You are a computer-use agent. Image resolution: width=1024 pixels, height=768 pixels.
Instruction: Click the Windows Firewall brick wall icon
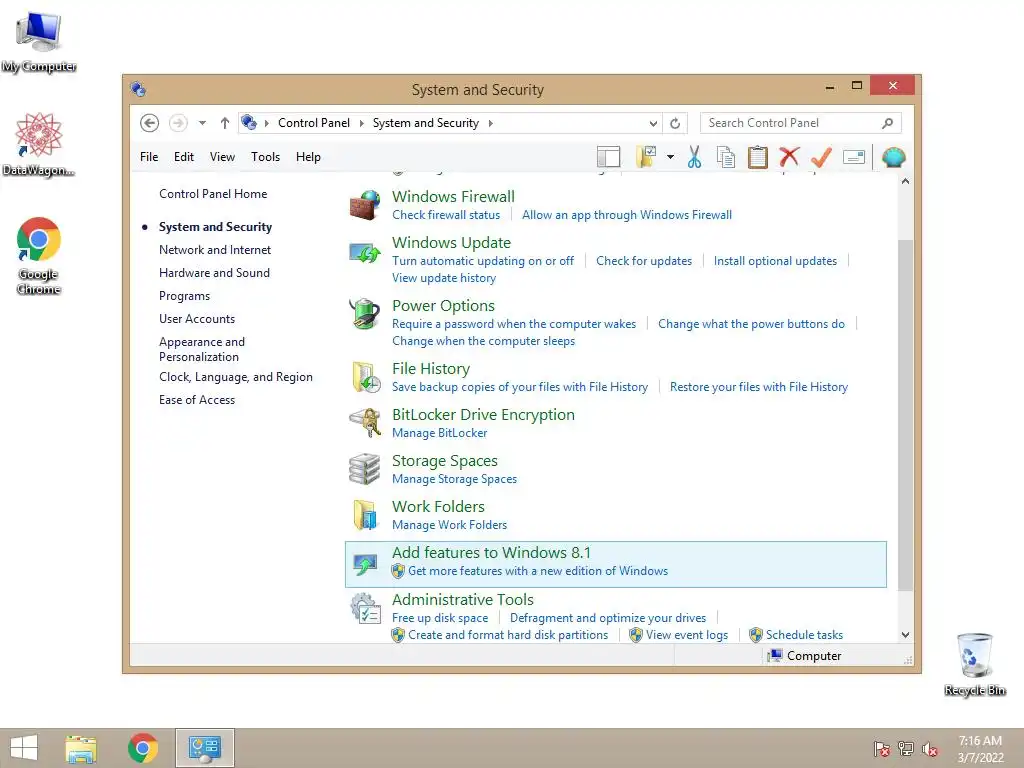[364, 205]
